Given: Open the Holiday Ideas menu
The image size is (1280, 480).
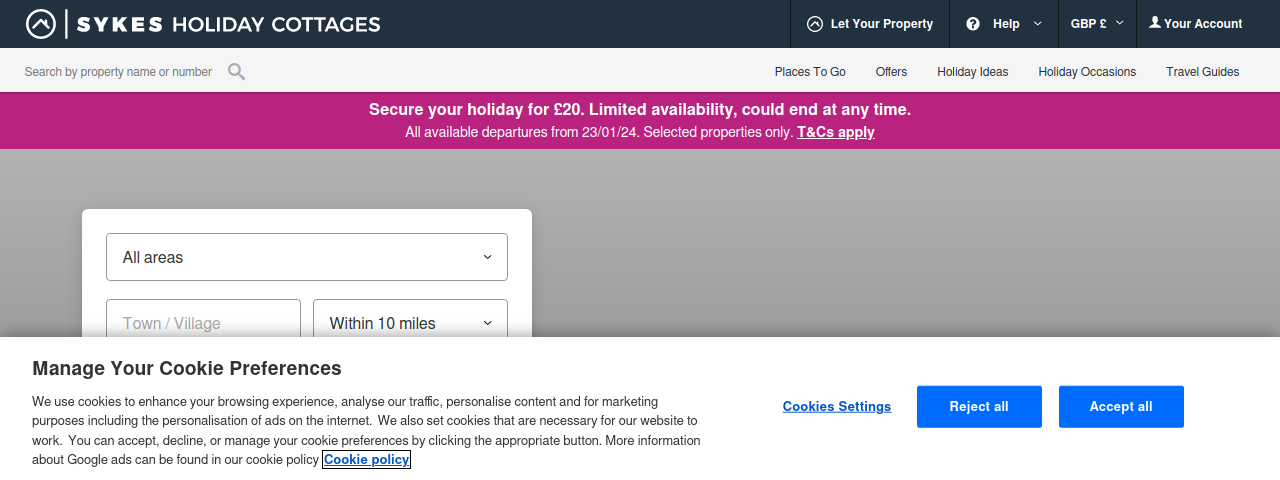Looking at the screenshot, I should (973, 72).
